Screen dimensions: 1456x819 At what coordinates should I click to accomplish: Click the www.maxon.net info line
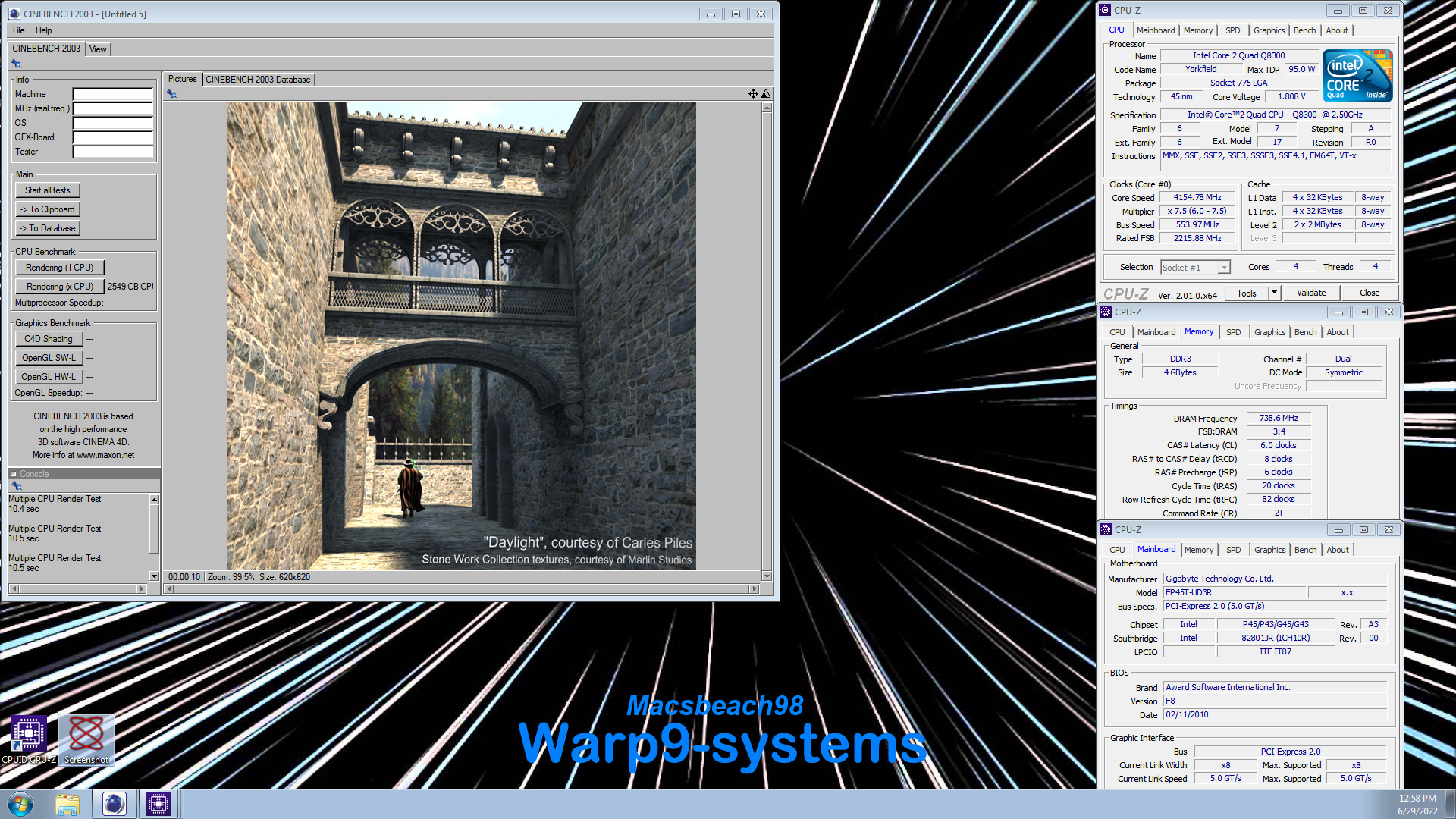(83, 456)
